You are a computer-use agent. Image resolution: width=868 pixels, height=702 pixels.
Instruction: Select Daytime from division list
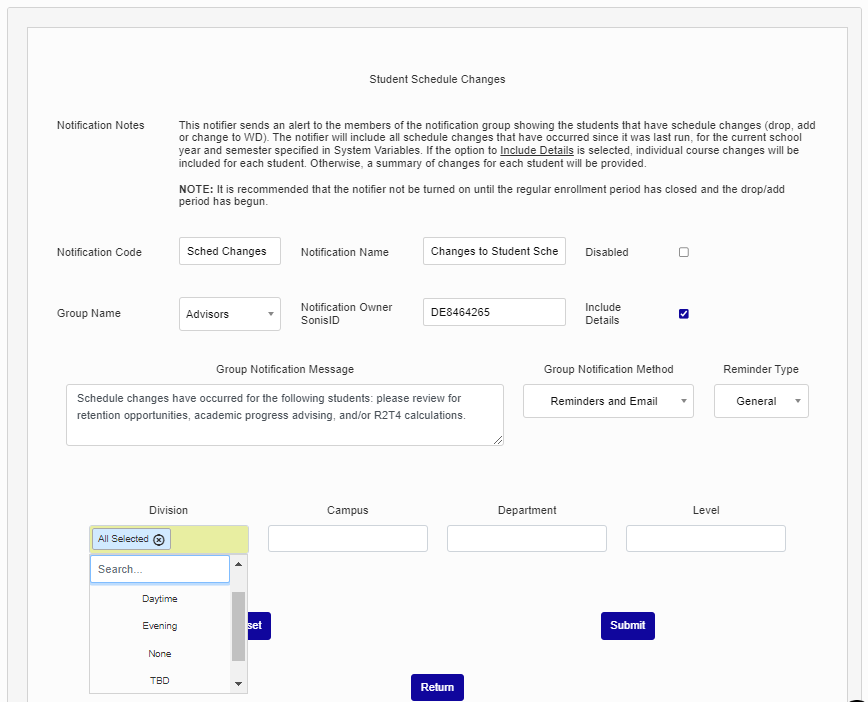click(160, 599)
